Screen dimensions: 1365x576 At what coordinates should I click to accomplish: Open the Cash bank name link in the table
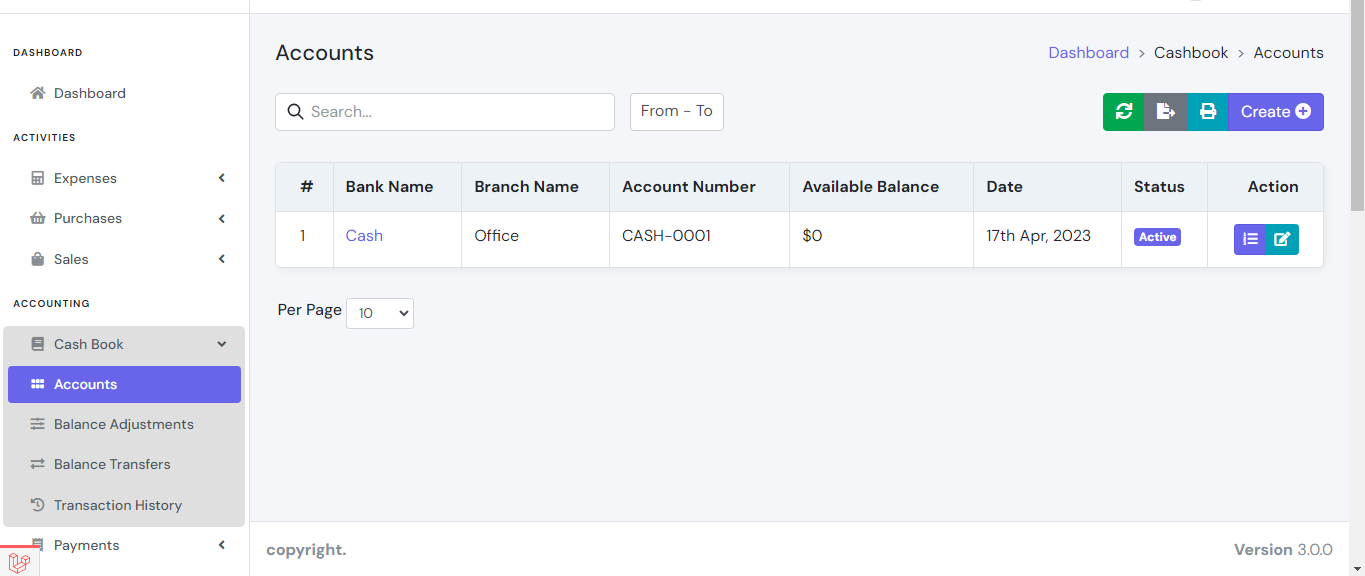pyautogui.click(x=363, y=235)
